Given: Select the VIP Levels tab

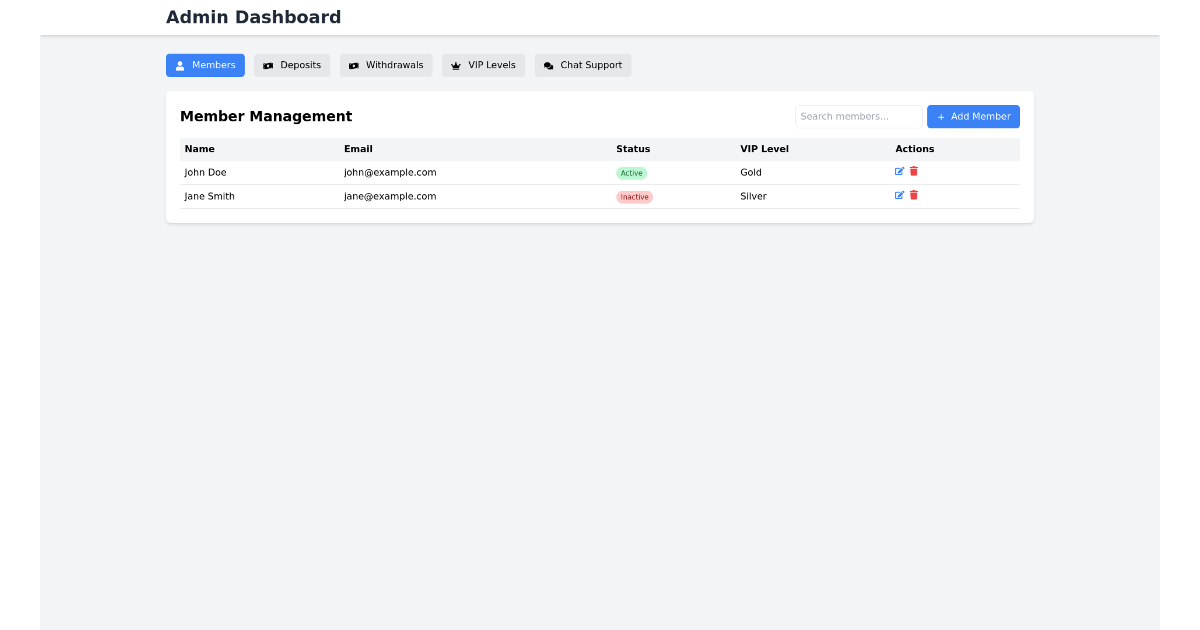Looking at the screenshot, I should [x=483, y=65].
